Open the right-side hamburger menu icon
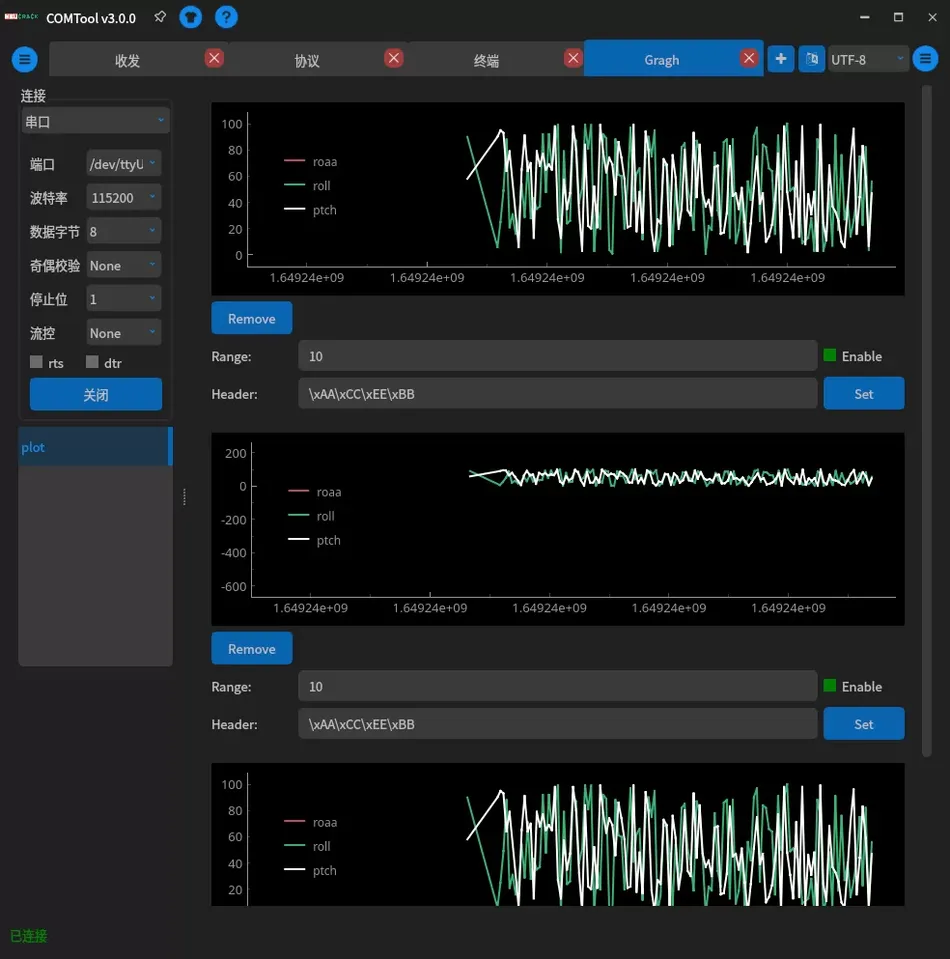The width and height of the screenshot is (950, 959). 925,59
